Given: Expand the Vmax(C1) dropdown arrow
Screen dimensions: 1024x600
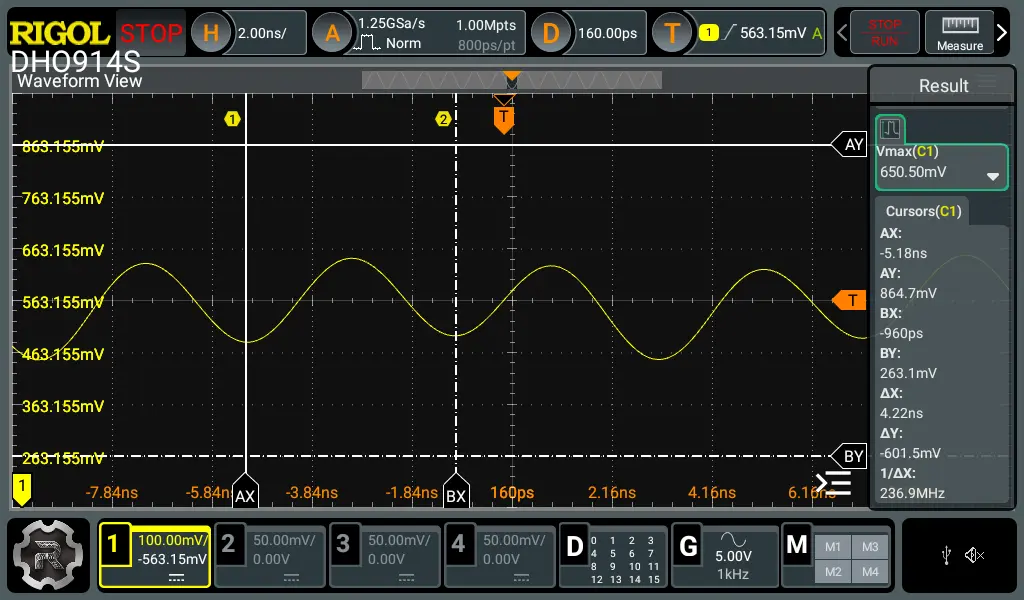Looking at the screenshot, I should [x=993, y=176].
